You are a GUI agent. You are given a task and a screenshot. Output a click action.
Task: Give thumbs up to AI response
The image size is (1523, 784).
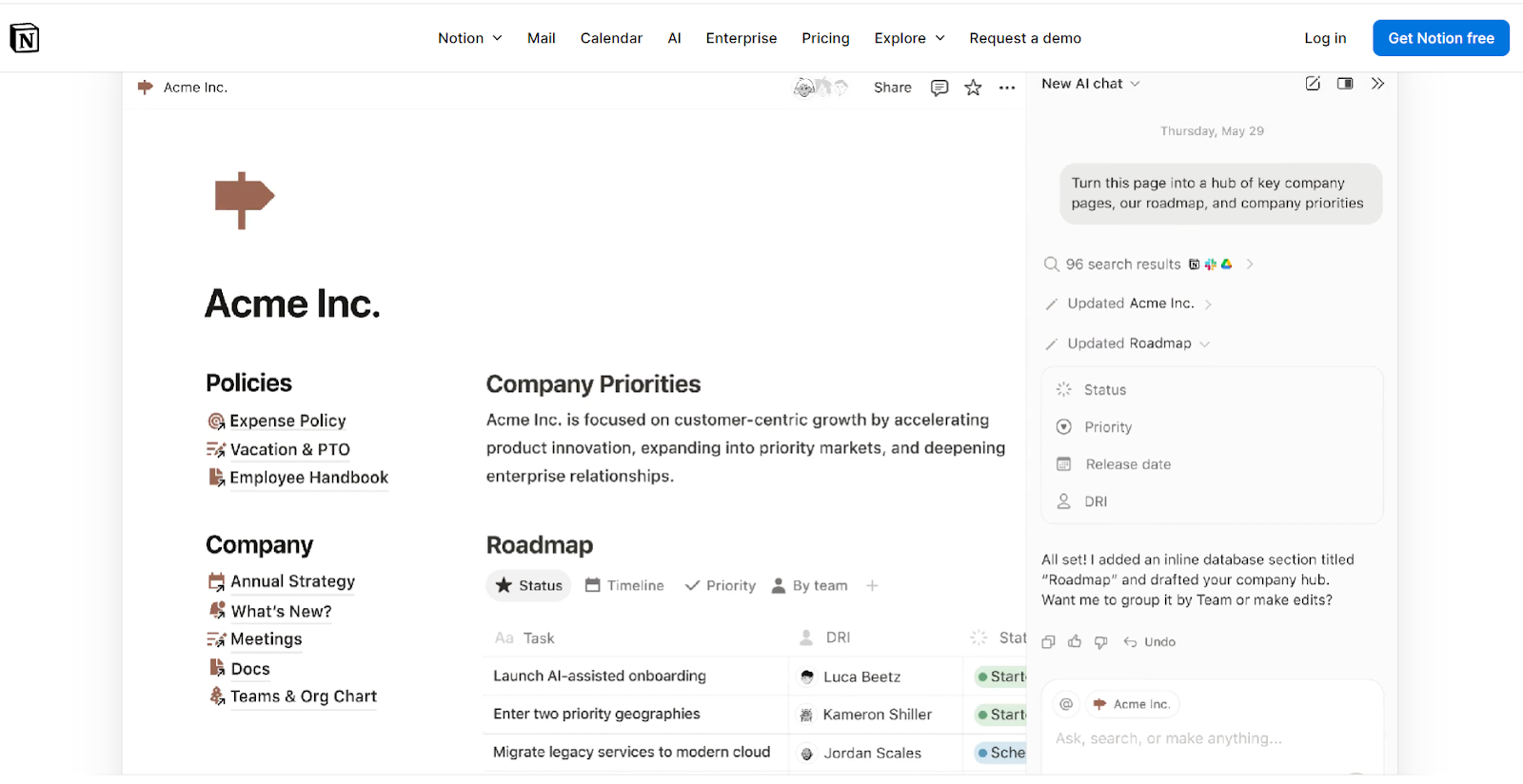point(1075,642)
